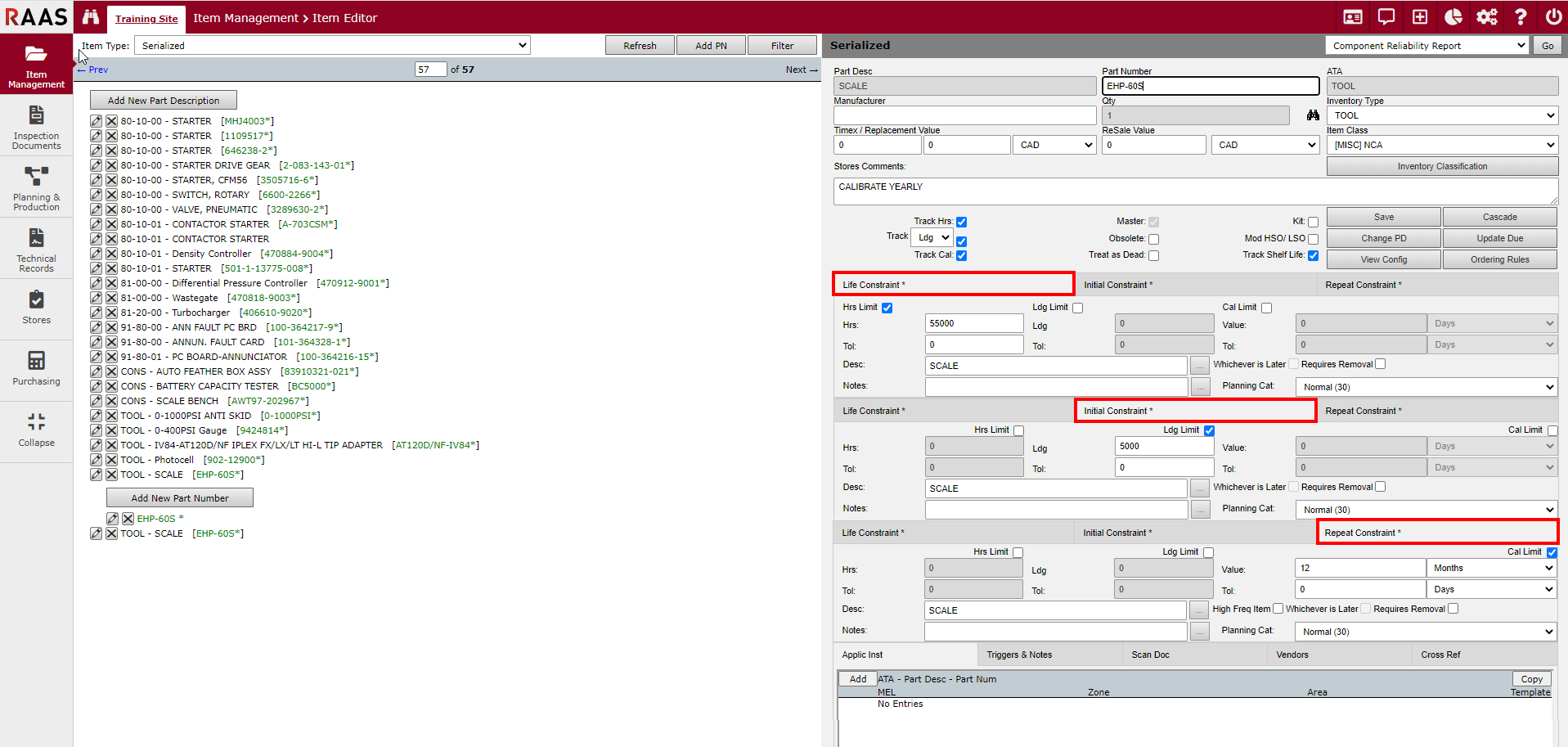Image resolution: width=1568 pixels, height=747 pixels.
Task: Toggle the Obsolete checkbox
Action: (1153, 239)
